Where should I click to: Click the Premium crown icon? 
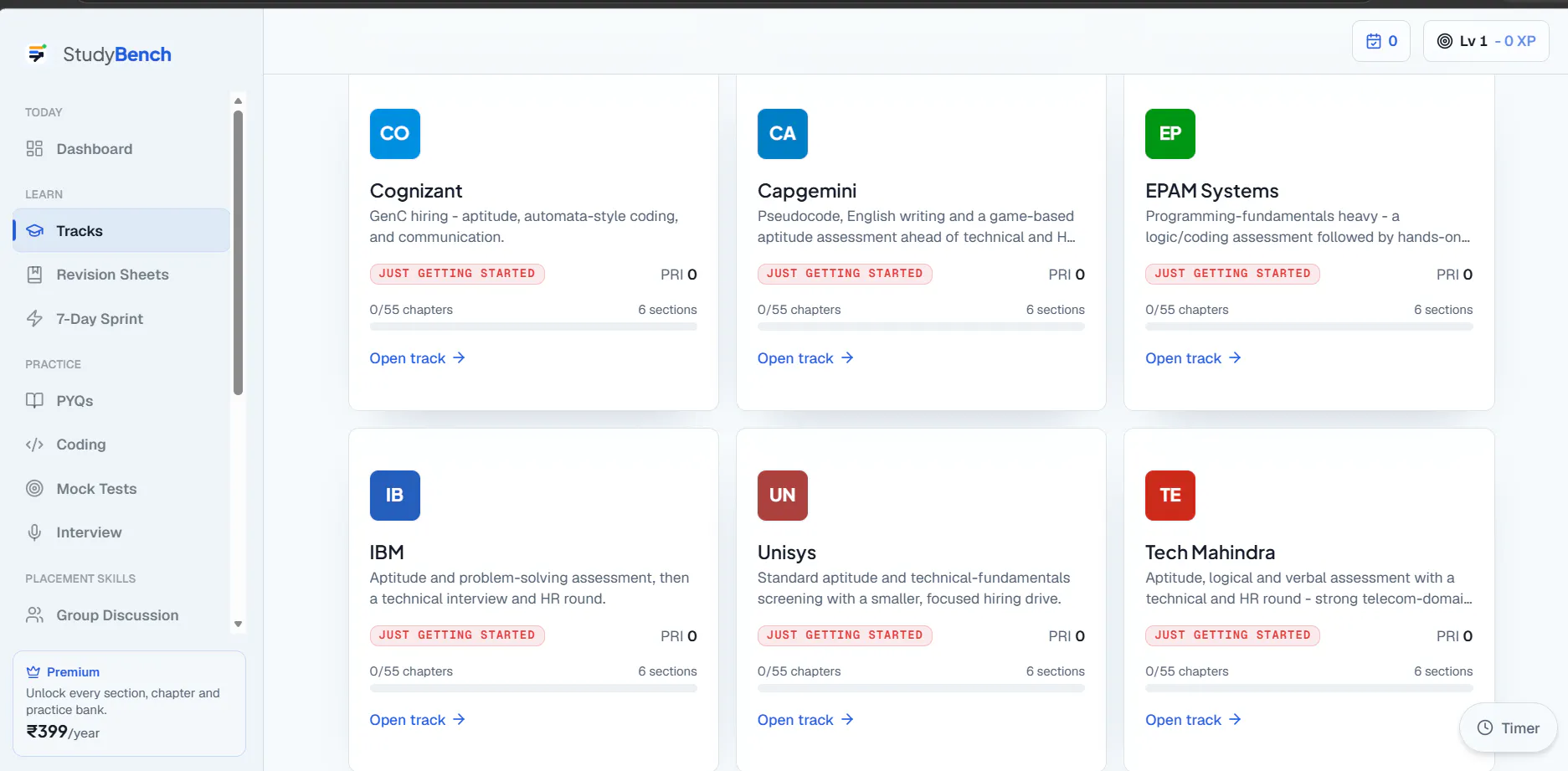pyautogui.click(x=33, y=672)
